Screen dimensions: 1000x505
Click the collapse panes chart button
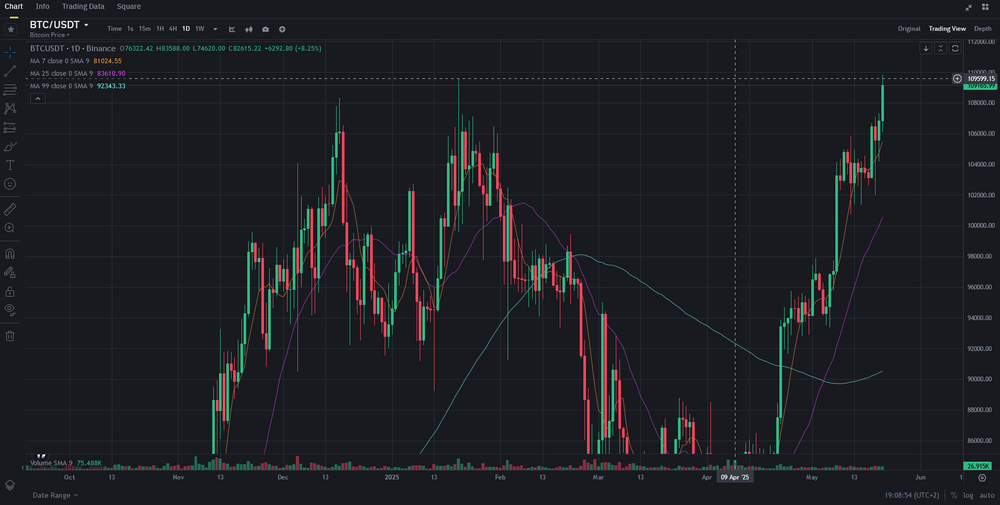(940, 48)
